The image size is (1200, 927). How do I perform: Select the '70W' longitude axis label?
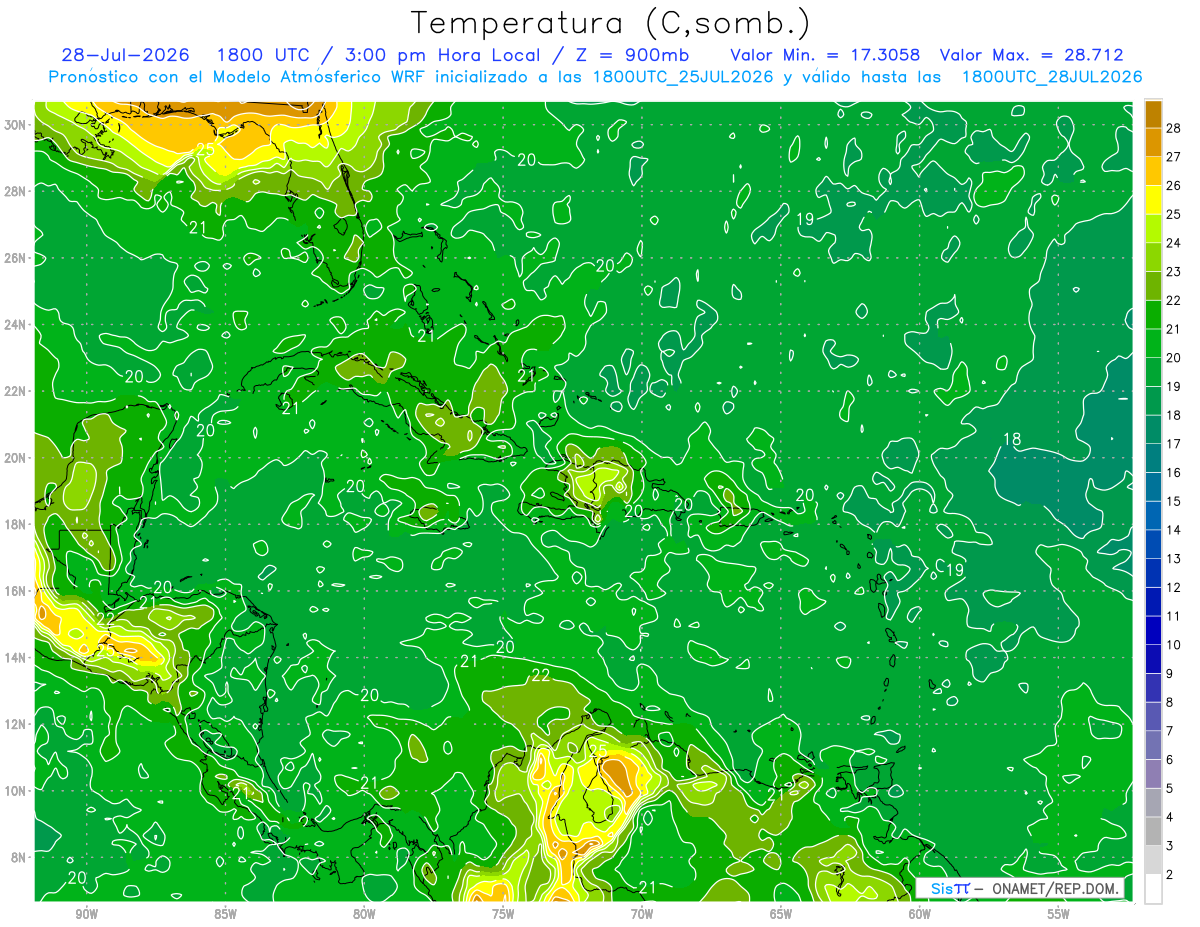click(x=642, y=914)
